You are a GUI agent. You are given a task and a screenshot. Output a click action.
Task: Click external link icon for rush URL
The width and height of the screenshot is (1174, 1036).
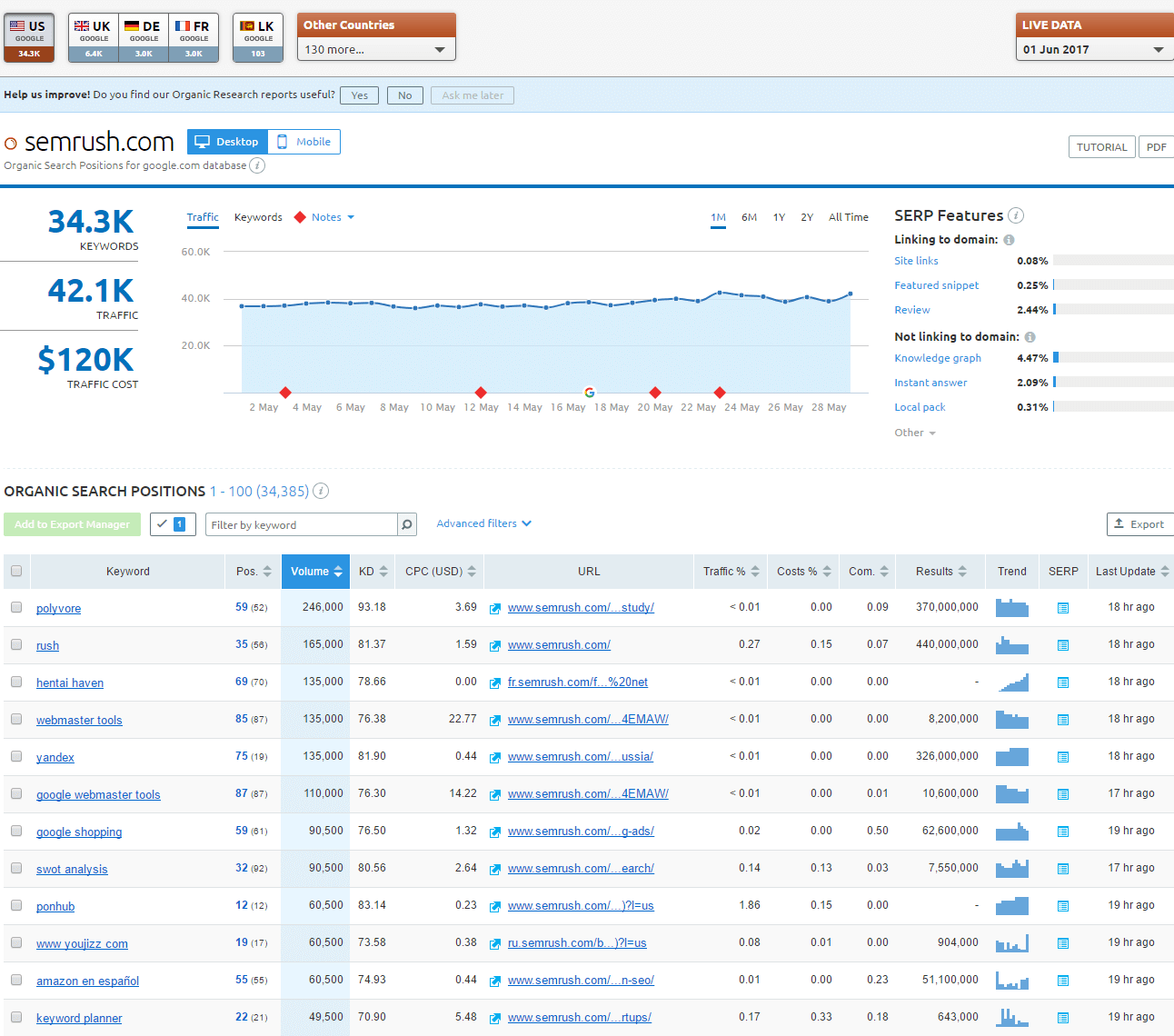(x=495, y=645)
